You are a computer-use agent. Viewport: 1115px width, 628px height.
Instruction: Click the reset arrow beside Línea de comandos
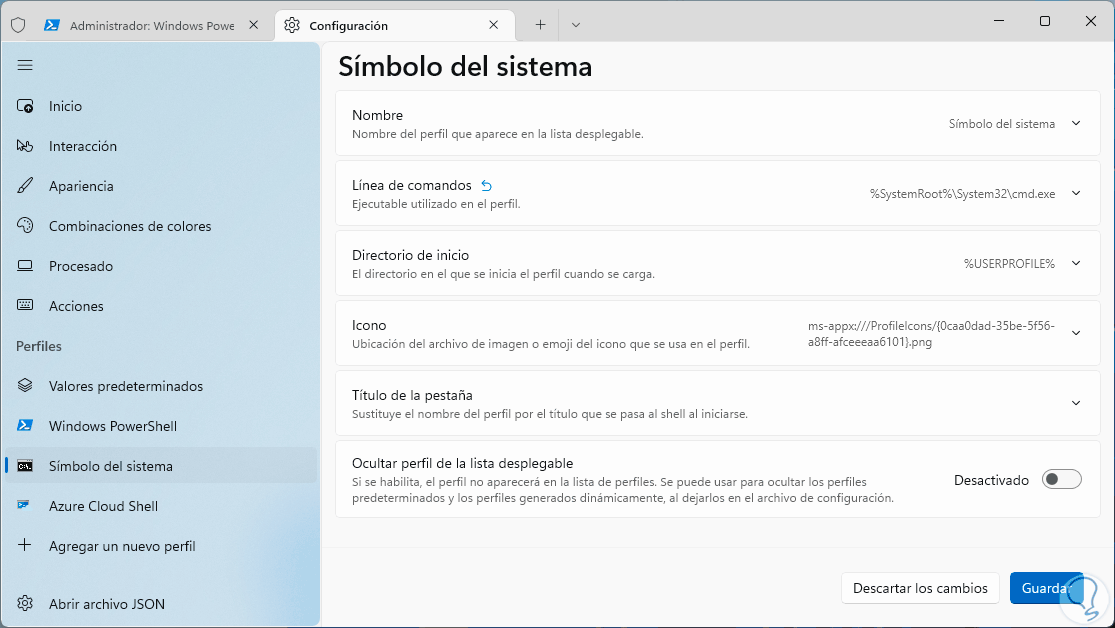click(487, 185)
